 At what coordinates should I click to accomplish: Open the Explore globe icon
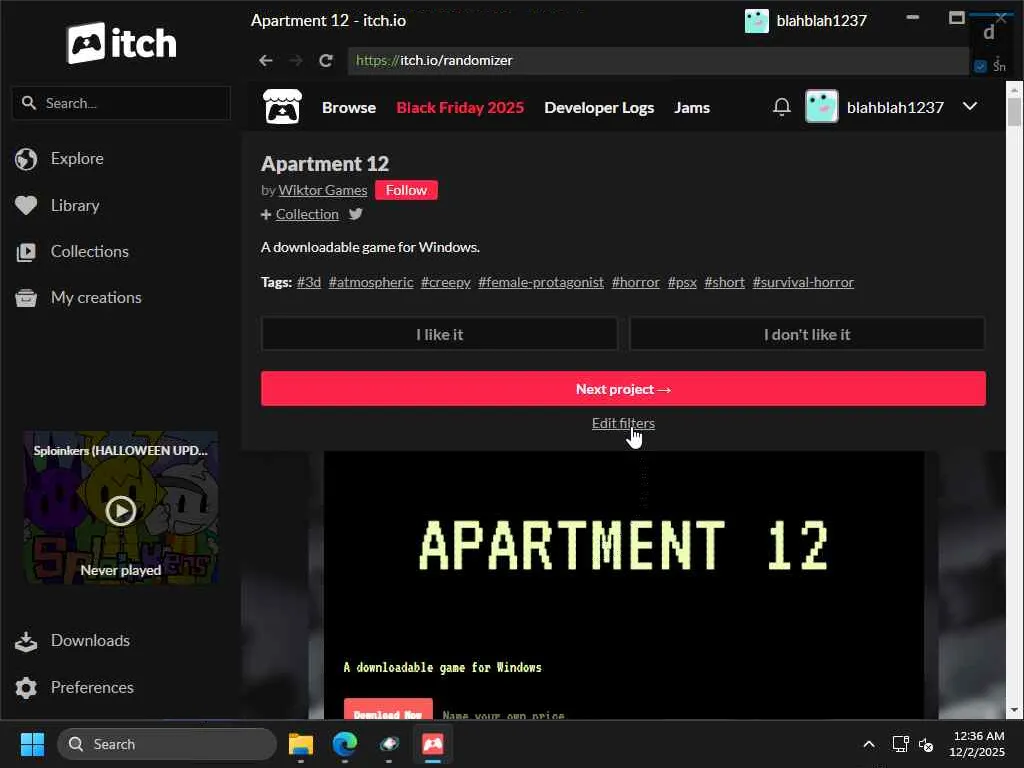pyautogui.click(x=26, y=159)
